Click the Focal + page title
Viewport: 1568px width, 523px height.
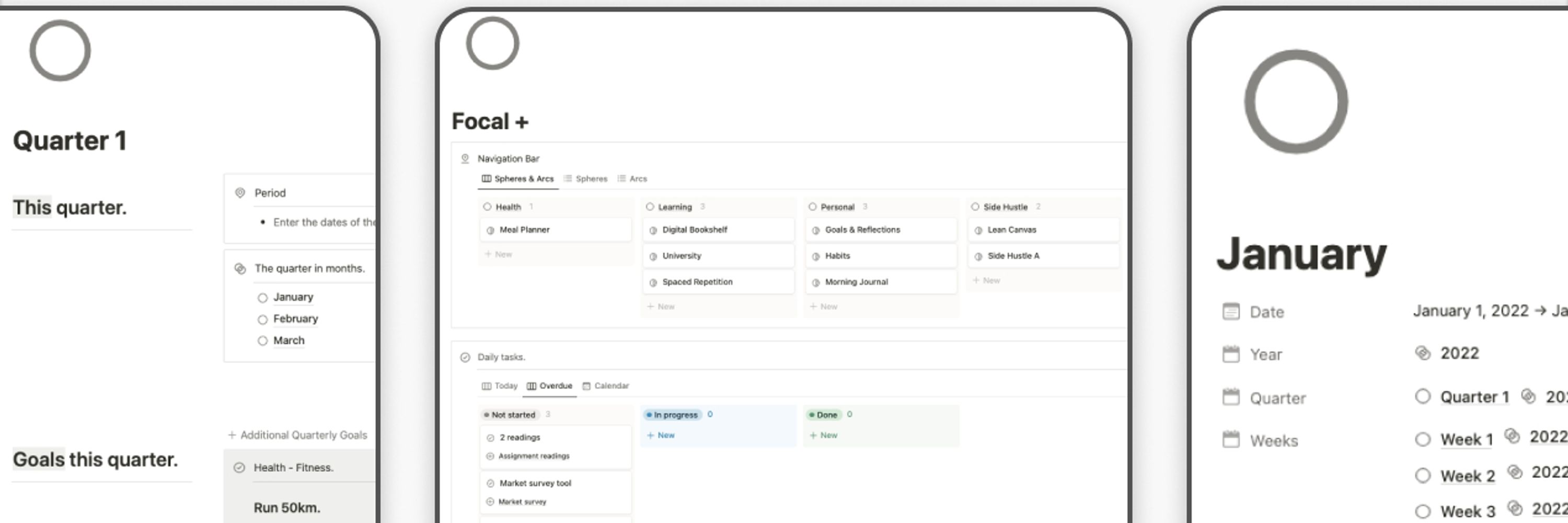490,122
